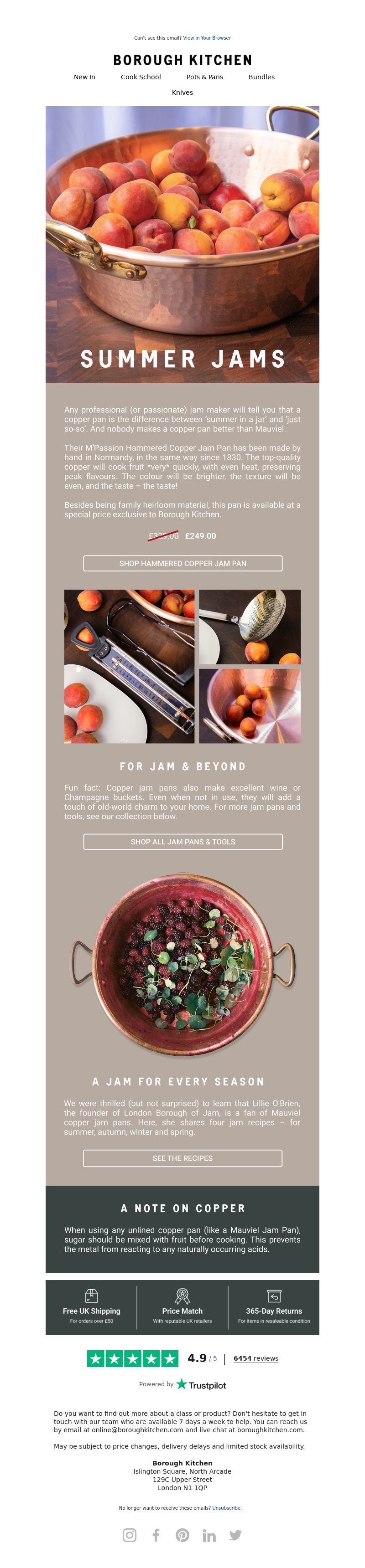
Task: Select the Trustpilot five-star rating
Action: click(x=133, y=1358)
